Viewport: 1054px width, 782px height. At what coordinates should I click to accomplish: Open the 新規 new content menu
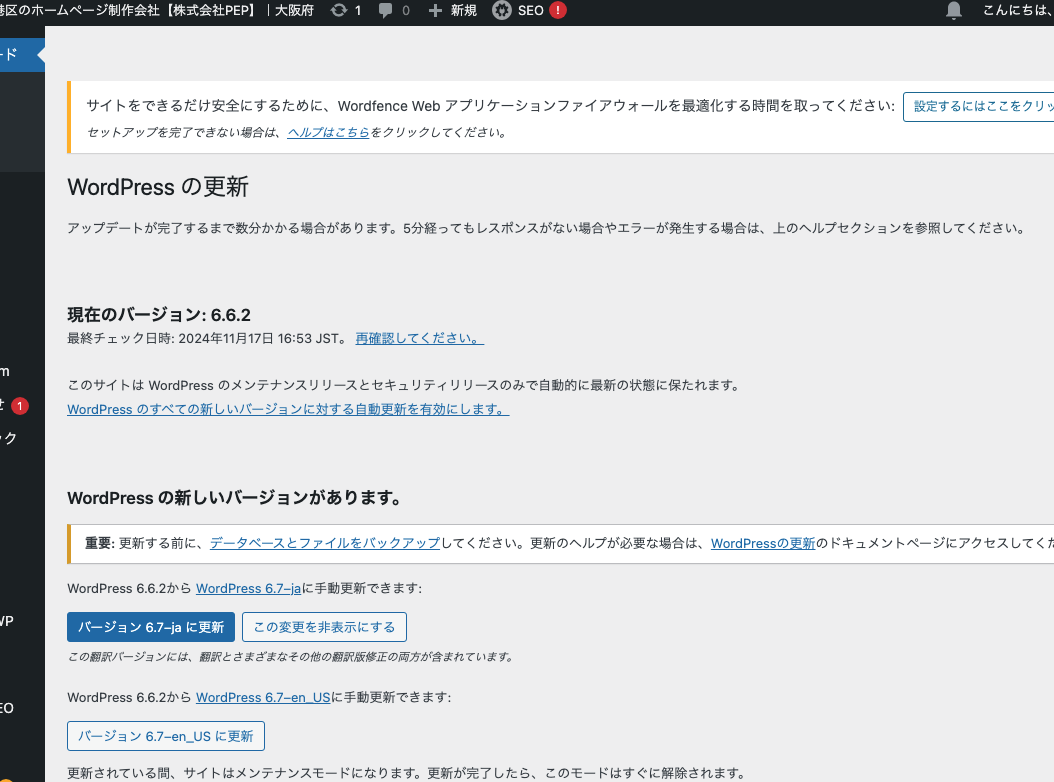click(464, 10)
